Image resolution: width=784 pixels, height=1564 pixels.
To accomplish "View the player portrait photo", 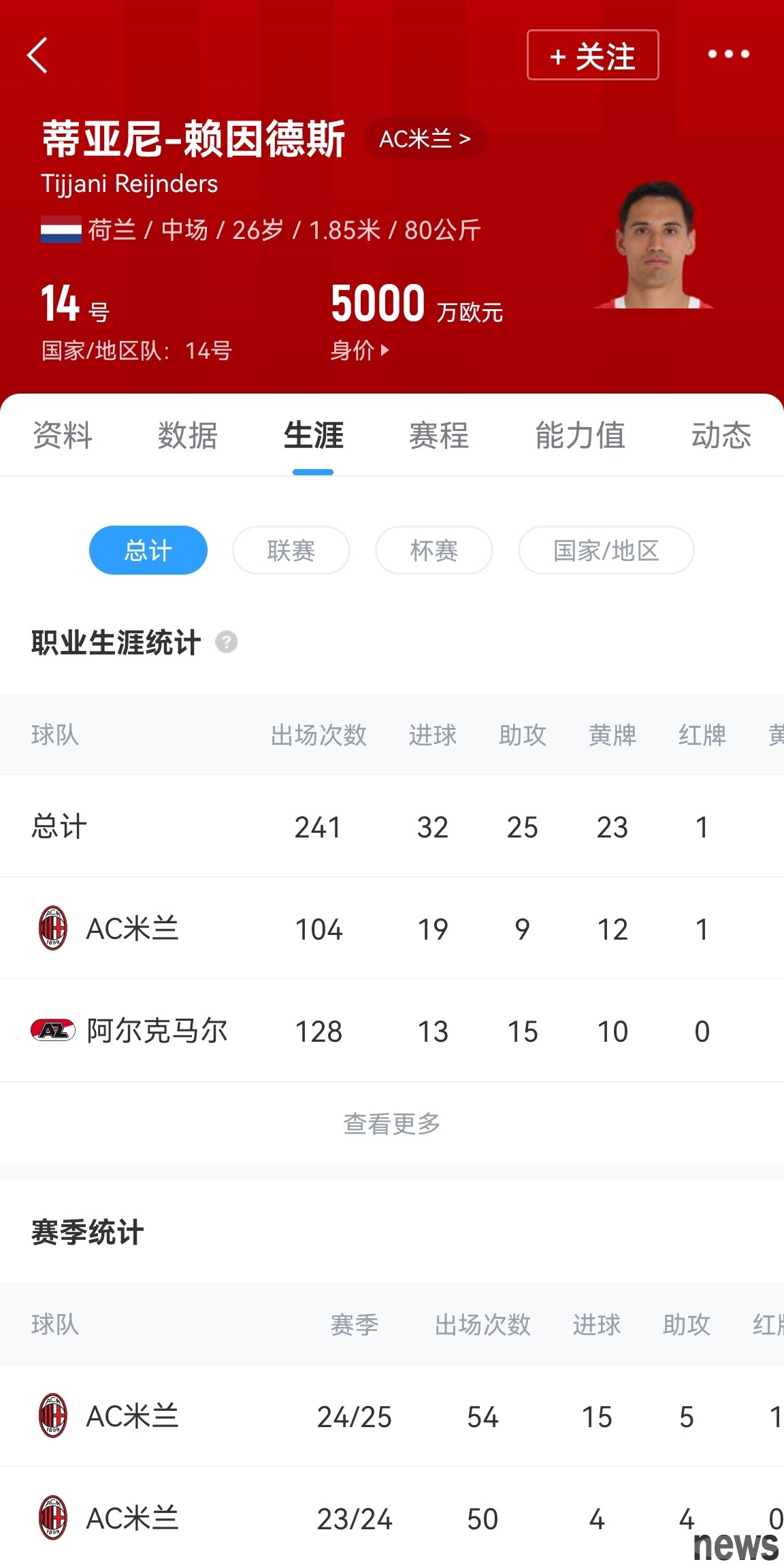I will click(x=654, y=244).
